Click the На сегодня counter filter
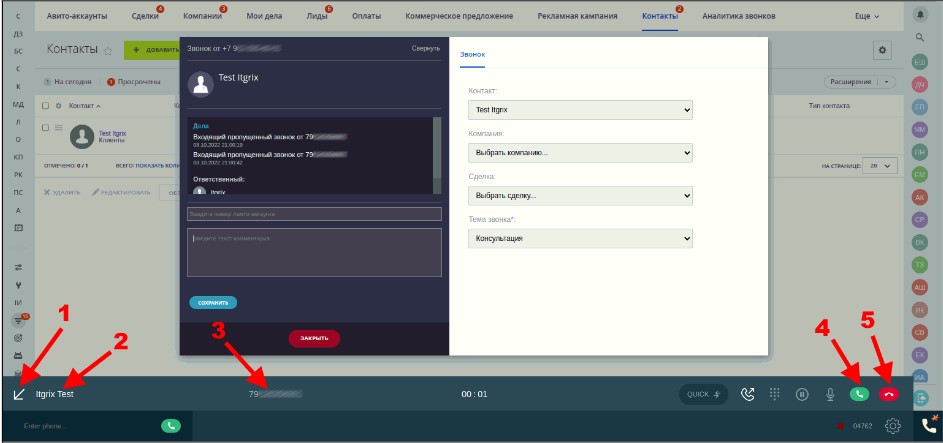The height and width of the screenshot is (443, 943). (x=68, y=82)
